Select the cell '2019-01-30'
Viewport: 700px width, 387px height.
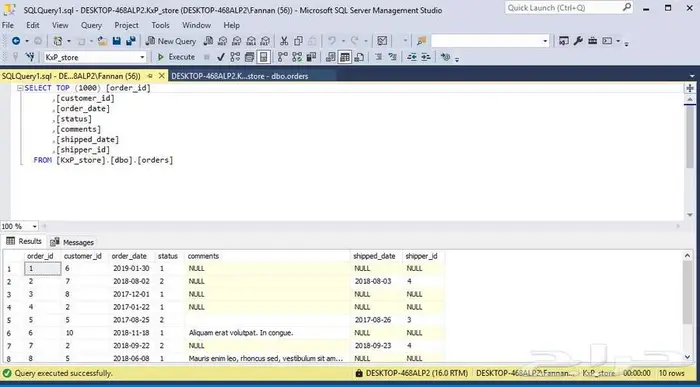[x=131, y=269]
